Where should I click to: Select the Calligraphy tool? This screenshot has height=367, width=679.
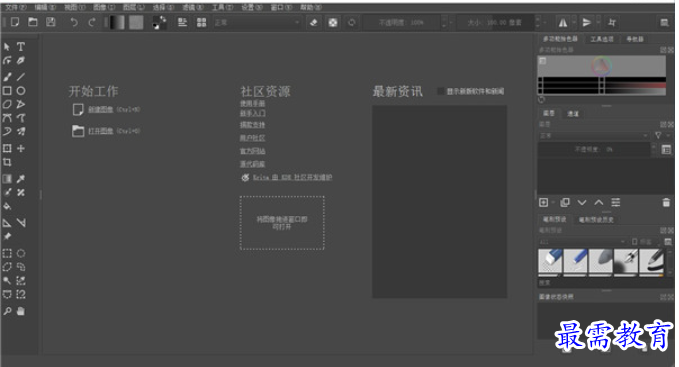(20, 61)
